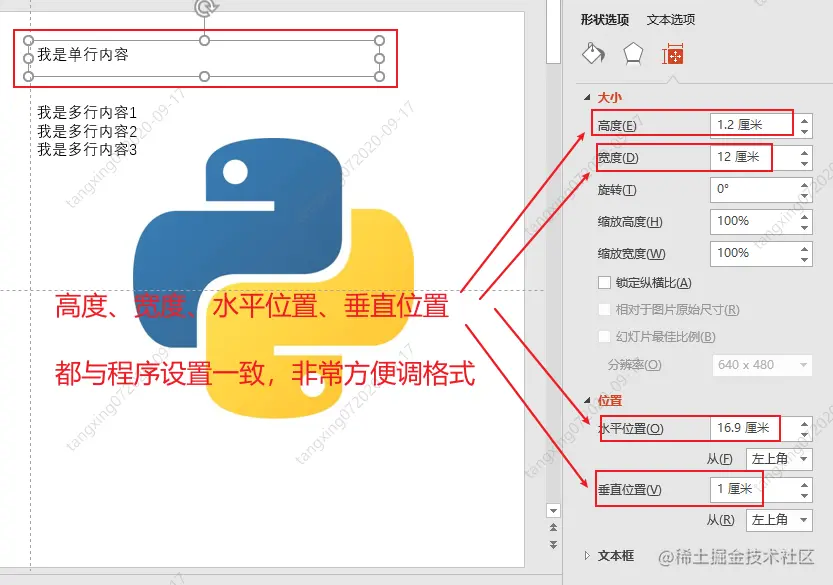Enable 锁定纵横比 checkbox
The width and height of the screenshot is (833, 585).
point(604,283)
